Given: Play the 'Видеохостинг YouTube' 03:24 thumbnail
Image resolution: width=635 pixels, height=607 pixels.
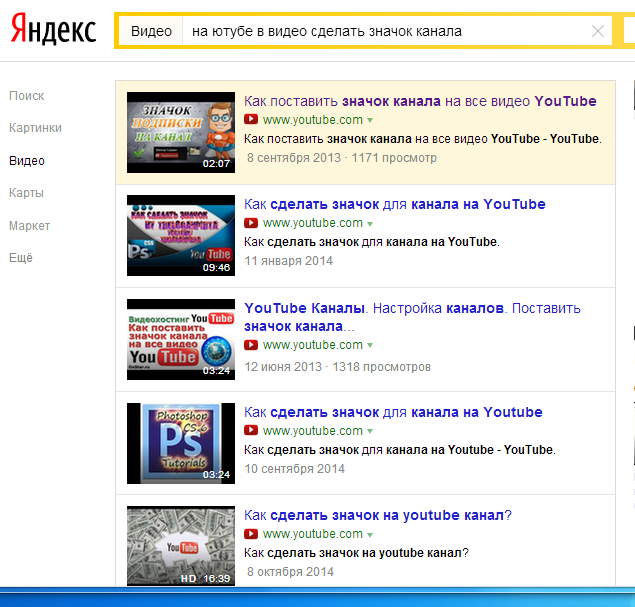Looking at the screenshot, I should click(x=181, y=339).
